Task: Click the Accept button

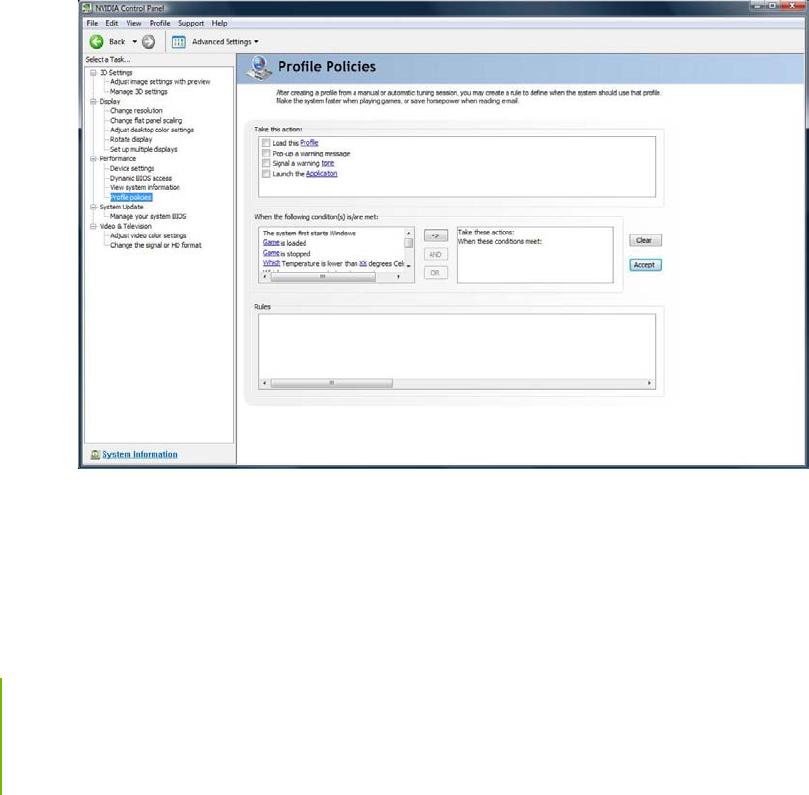Action: 645,265
